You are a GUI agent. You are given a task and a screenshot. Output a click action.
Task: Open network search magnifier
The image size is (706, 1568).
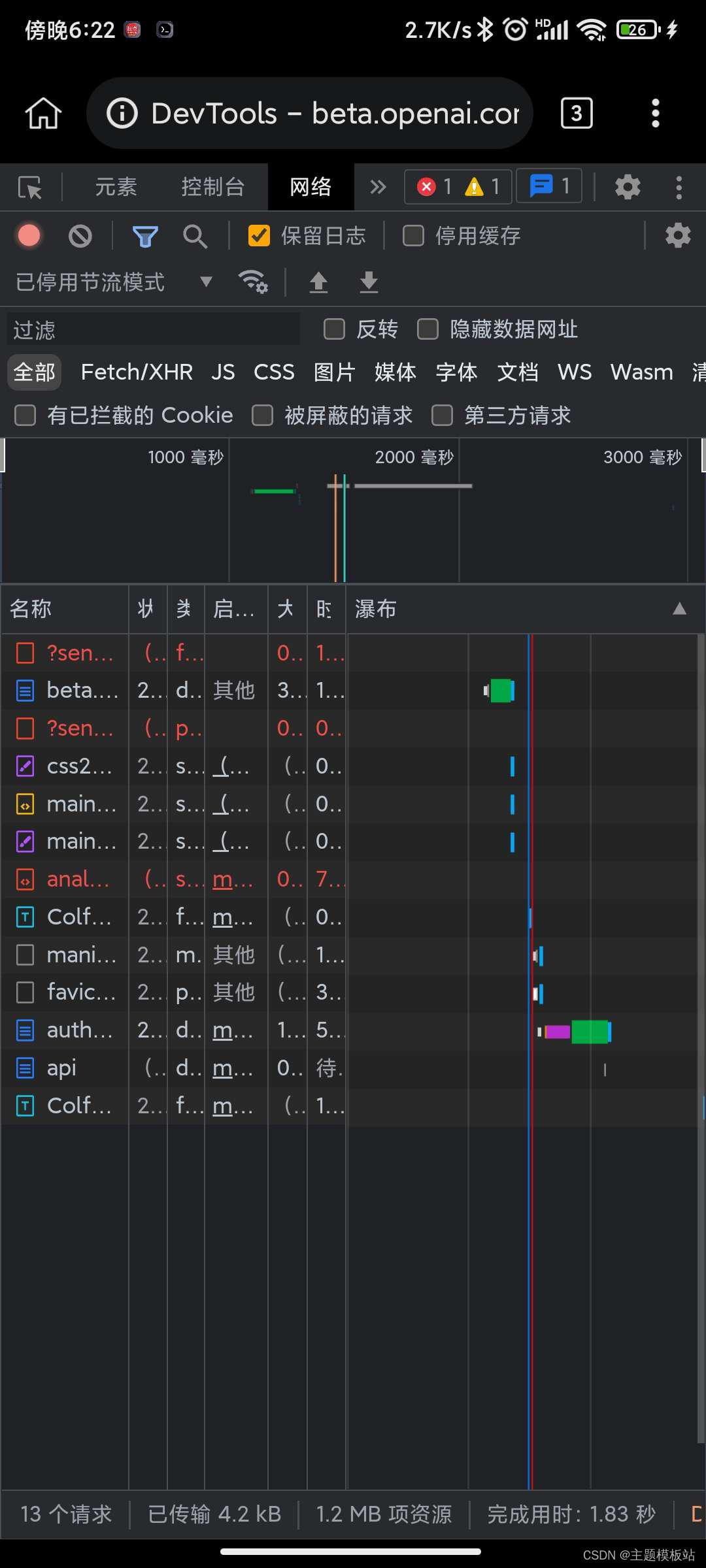tap(195, 236)
